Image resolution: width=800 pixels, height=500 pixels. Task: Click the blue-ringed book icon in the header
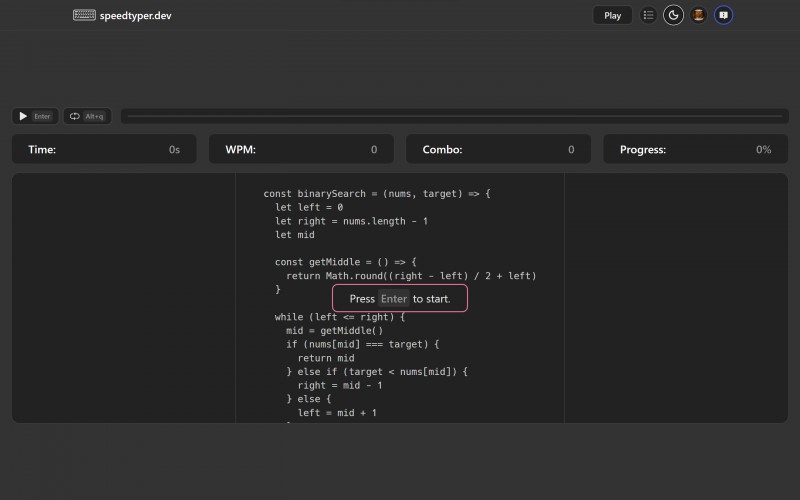(x=723, y=15)
